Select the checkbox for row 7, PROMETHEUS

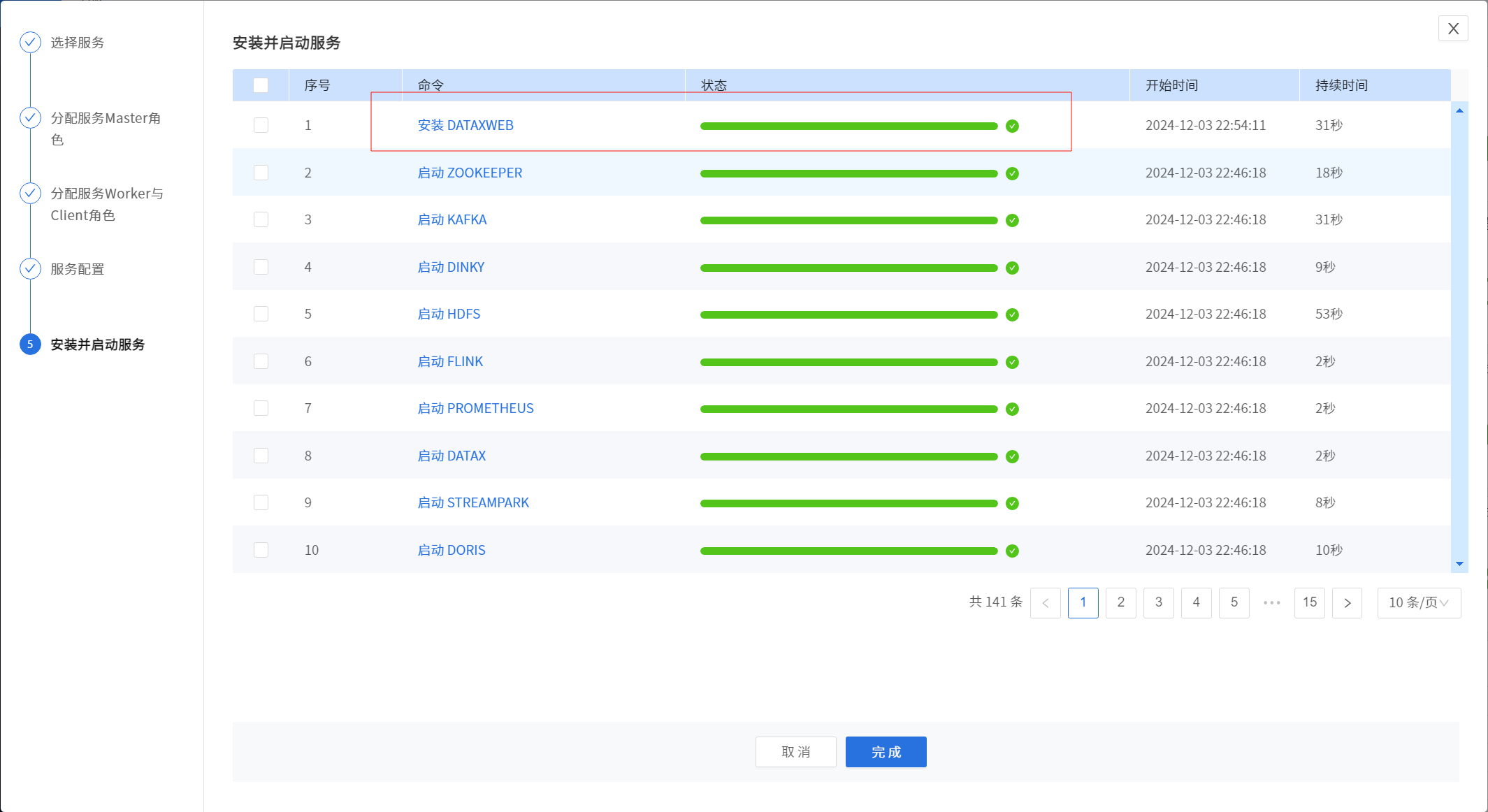tap(261, 408)
